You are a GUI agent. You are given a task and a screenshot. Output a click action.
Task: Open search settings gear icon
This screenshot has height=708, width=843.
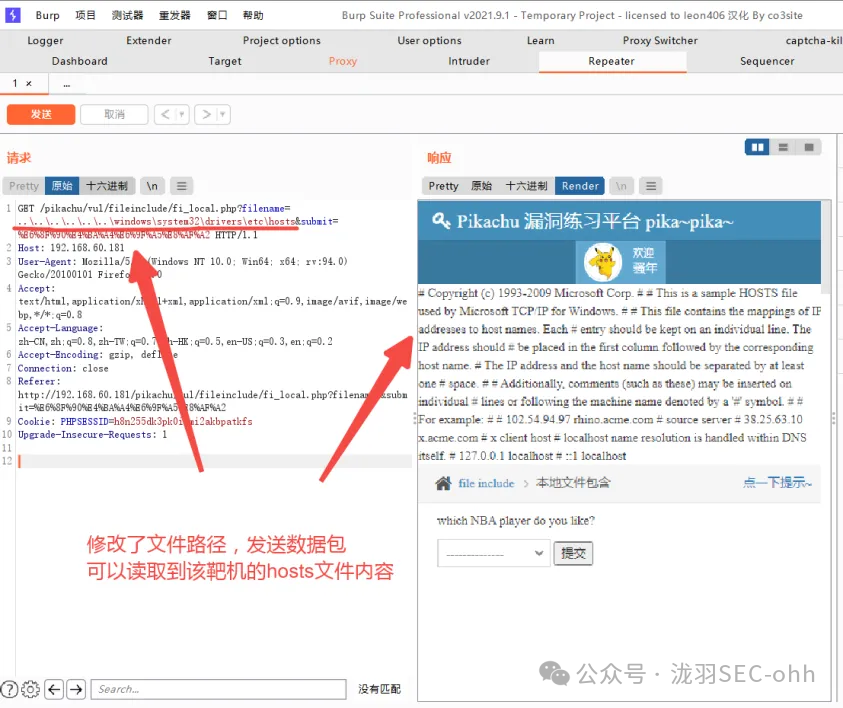(x=31, y=689)
